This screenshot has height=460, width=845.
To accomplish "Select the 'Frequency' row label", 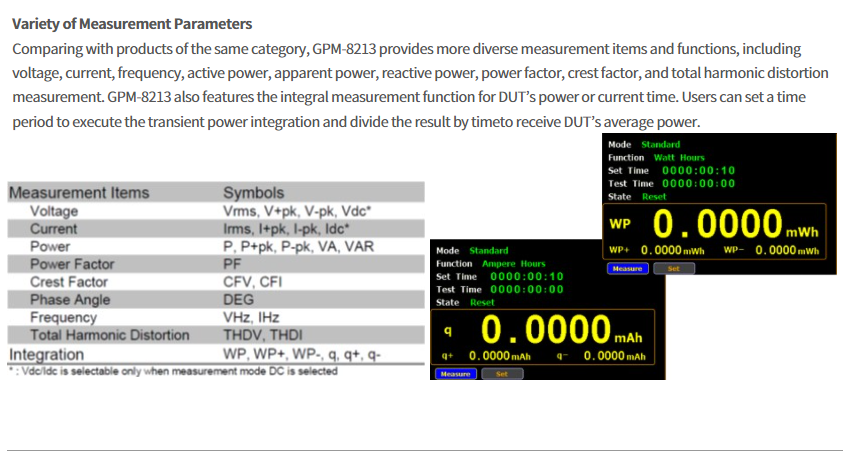I will coord(64,318).
